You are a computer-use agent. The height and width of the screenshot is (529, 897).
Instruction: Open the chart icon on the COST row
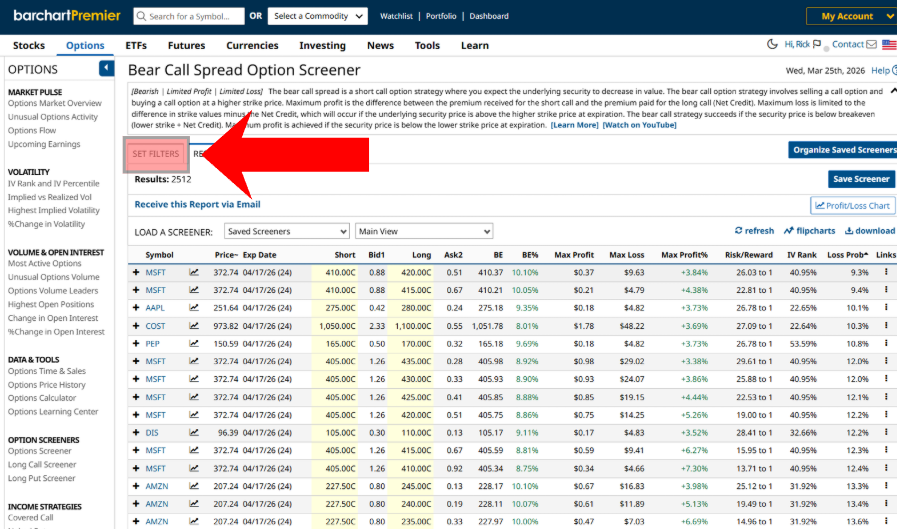click(194, 326)
